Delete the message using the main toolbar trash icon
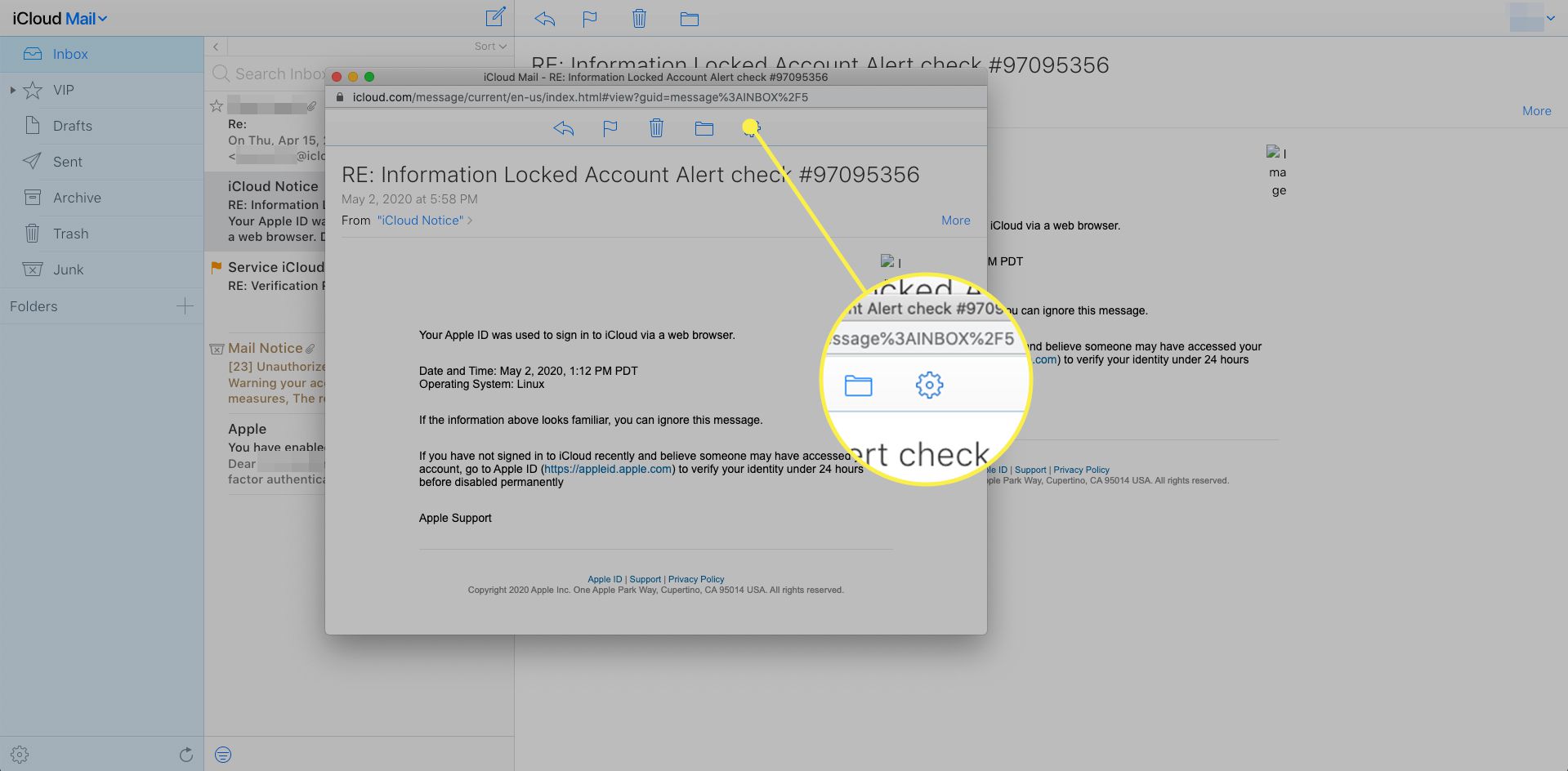Image resolution: width=1568 pixels, height=771 pixels. (x=639, y=18)
